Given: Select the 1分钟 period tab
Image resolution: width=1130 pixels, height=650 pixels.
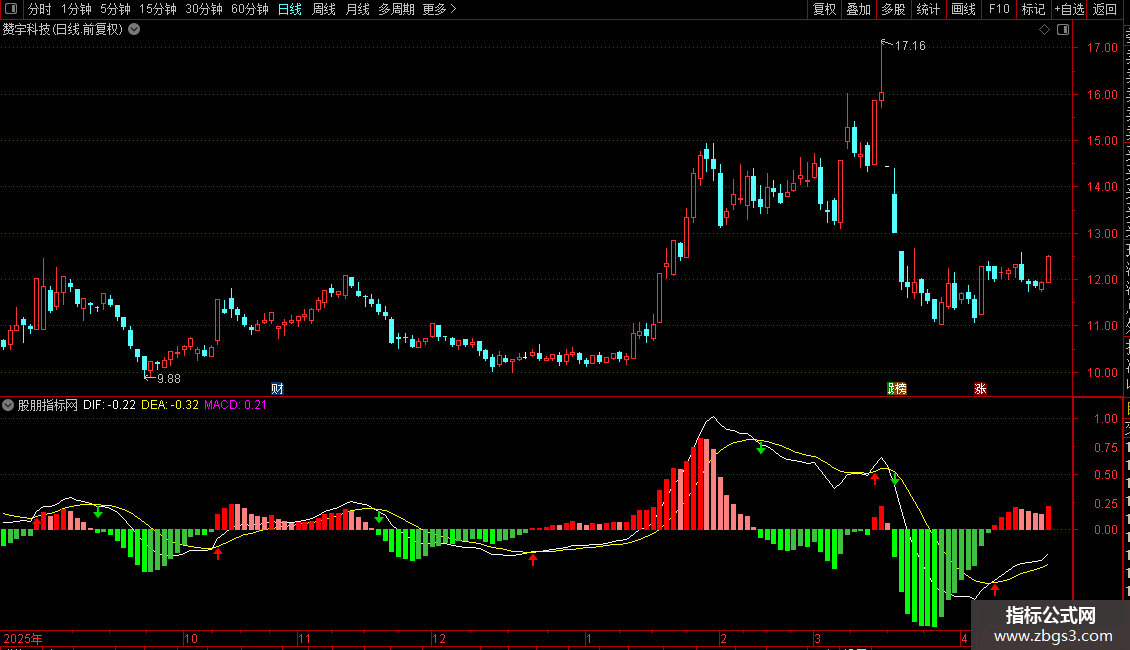Looking at the screenshot, I should [76, 9].
